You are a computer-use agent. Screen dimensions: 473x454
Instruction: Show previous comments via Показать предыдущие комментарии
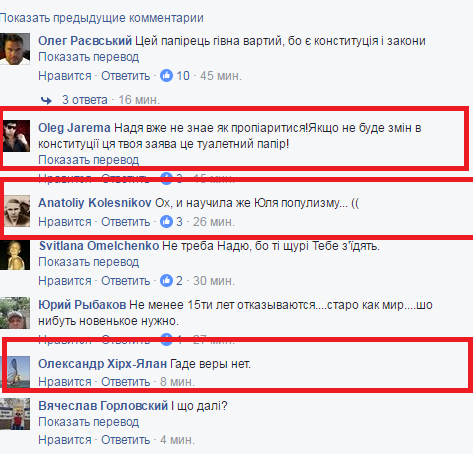click(102, 18)
